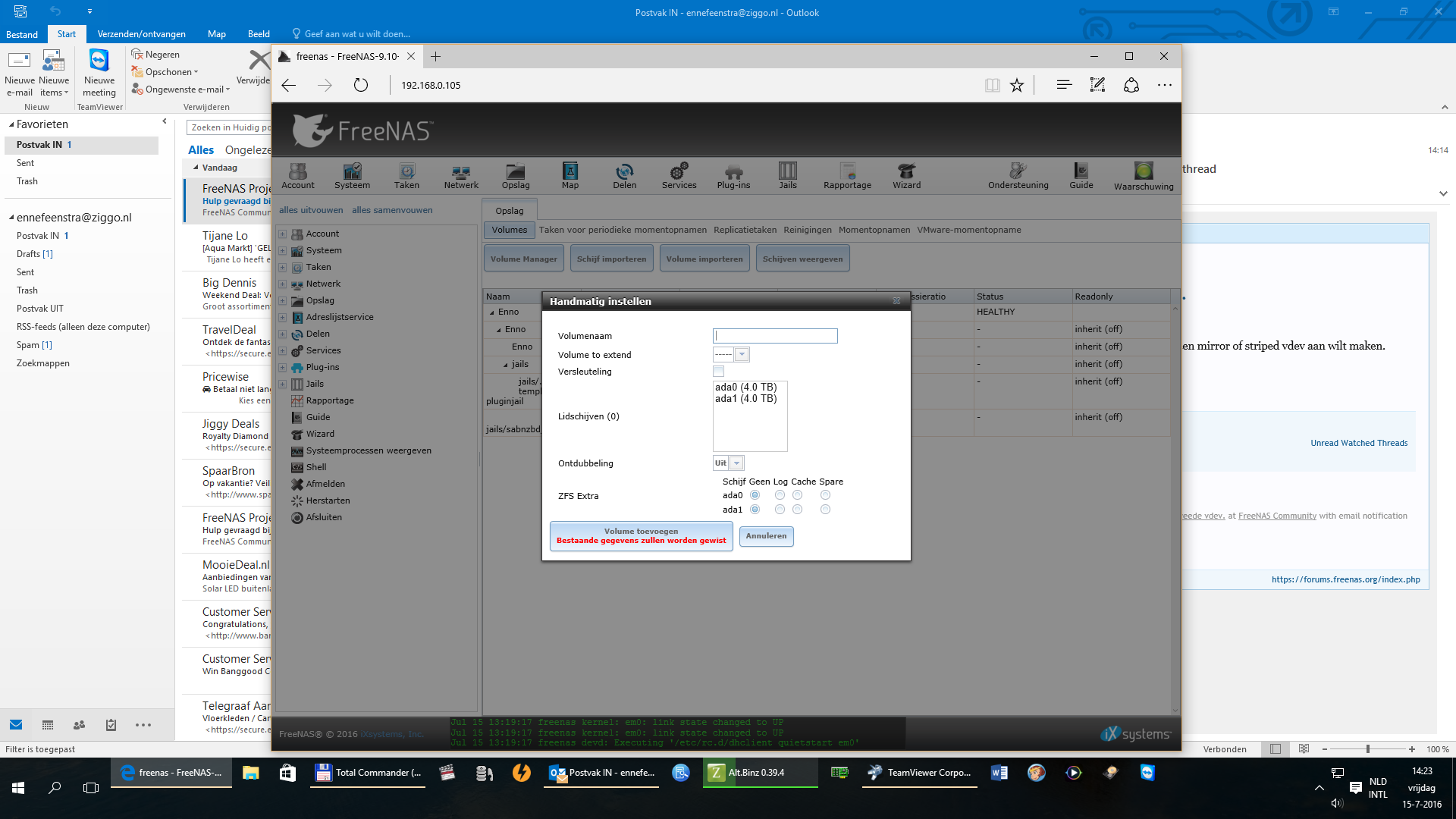Switch to Replicatietaken tab
The image size is (1456, 819).
point(745,230)
